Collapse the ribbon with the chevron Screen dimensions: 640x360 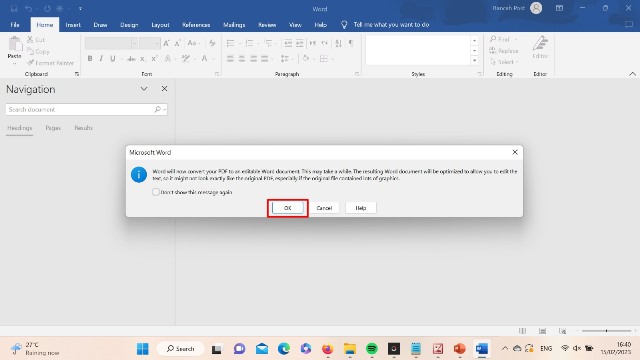tap(632, 74)
